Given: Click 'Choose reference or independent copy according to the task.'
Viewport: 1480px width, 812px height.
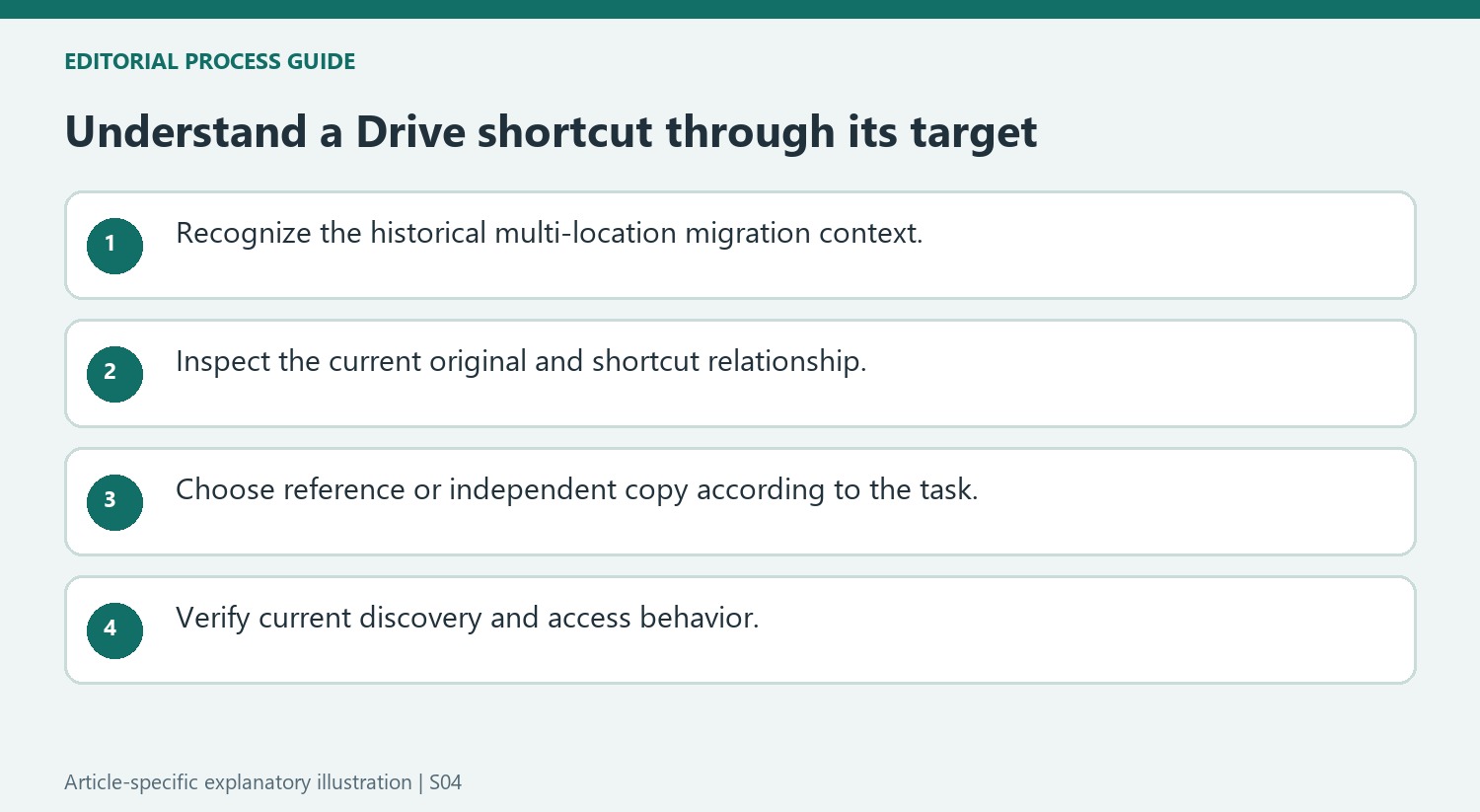Looking at the screenshot, I should [576, 490].
